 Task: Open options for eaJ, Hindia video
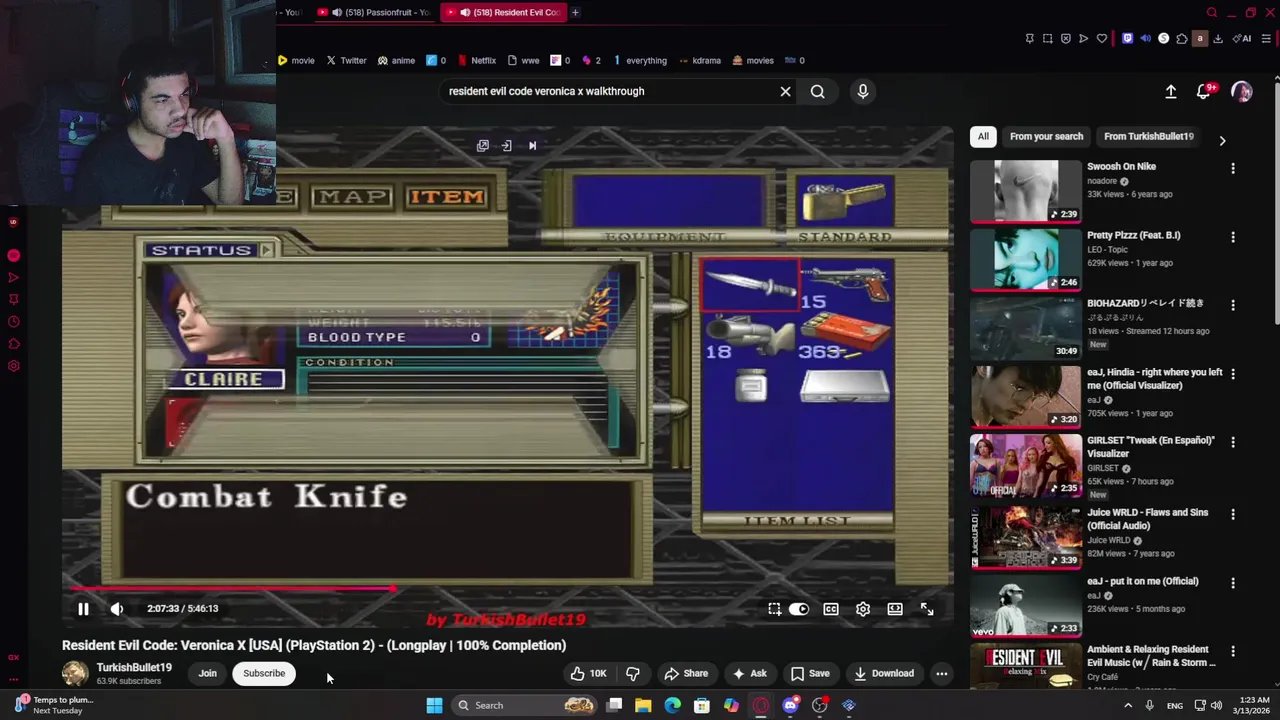[1233, 374]
